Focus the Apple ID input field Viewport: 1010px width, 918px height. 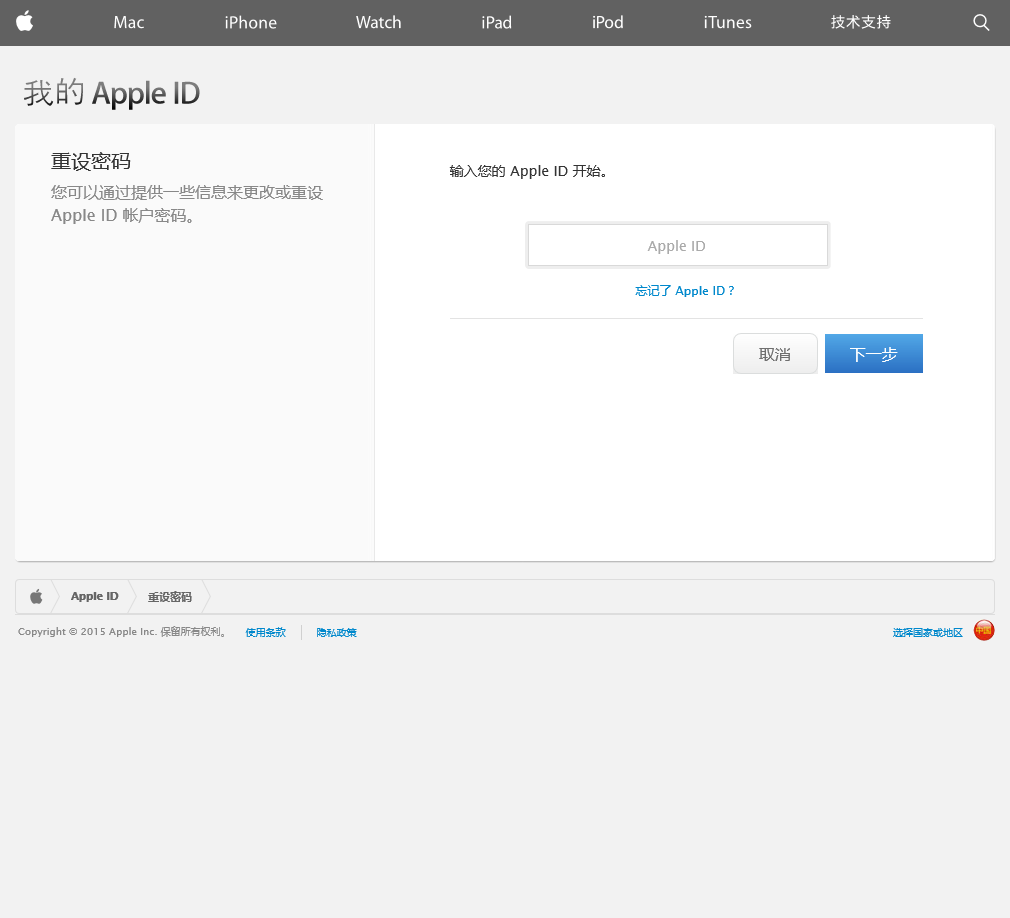tap(678, 245)
